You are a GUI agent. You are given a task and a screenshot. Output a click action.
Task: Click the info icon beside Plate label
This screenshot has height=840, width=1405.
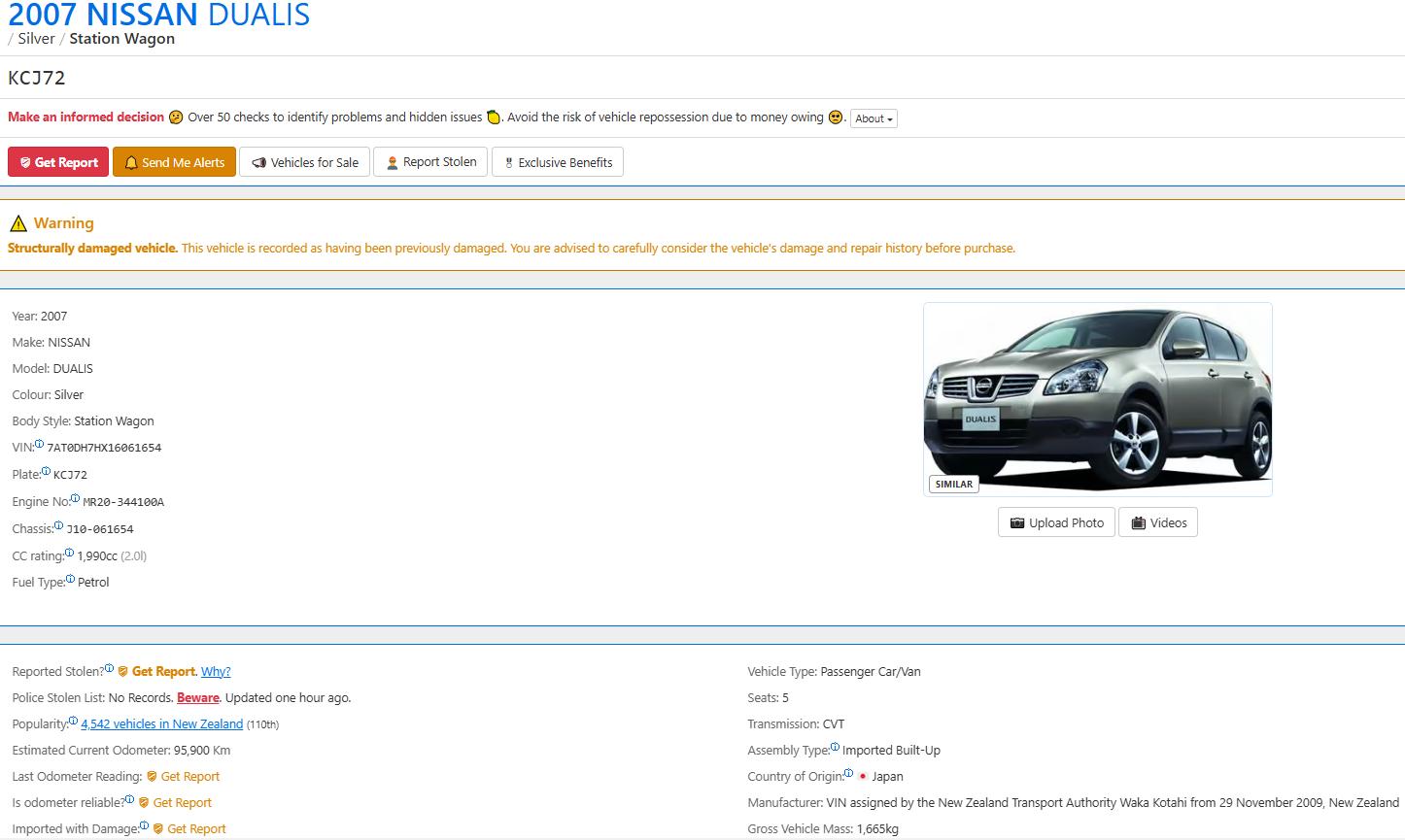tap(47, 472)
